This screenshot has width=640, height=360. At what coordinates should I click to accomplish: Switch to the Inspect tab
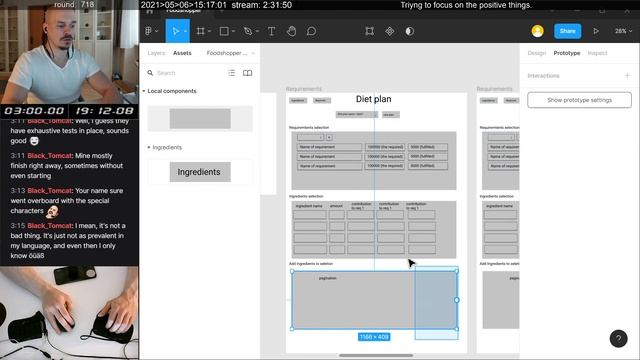tap(597, 53)
